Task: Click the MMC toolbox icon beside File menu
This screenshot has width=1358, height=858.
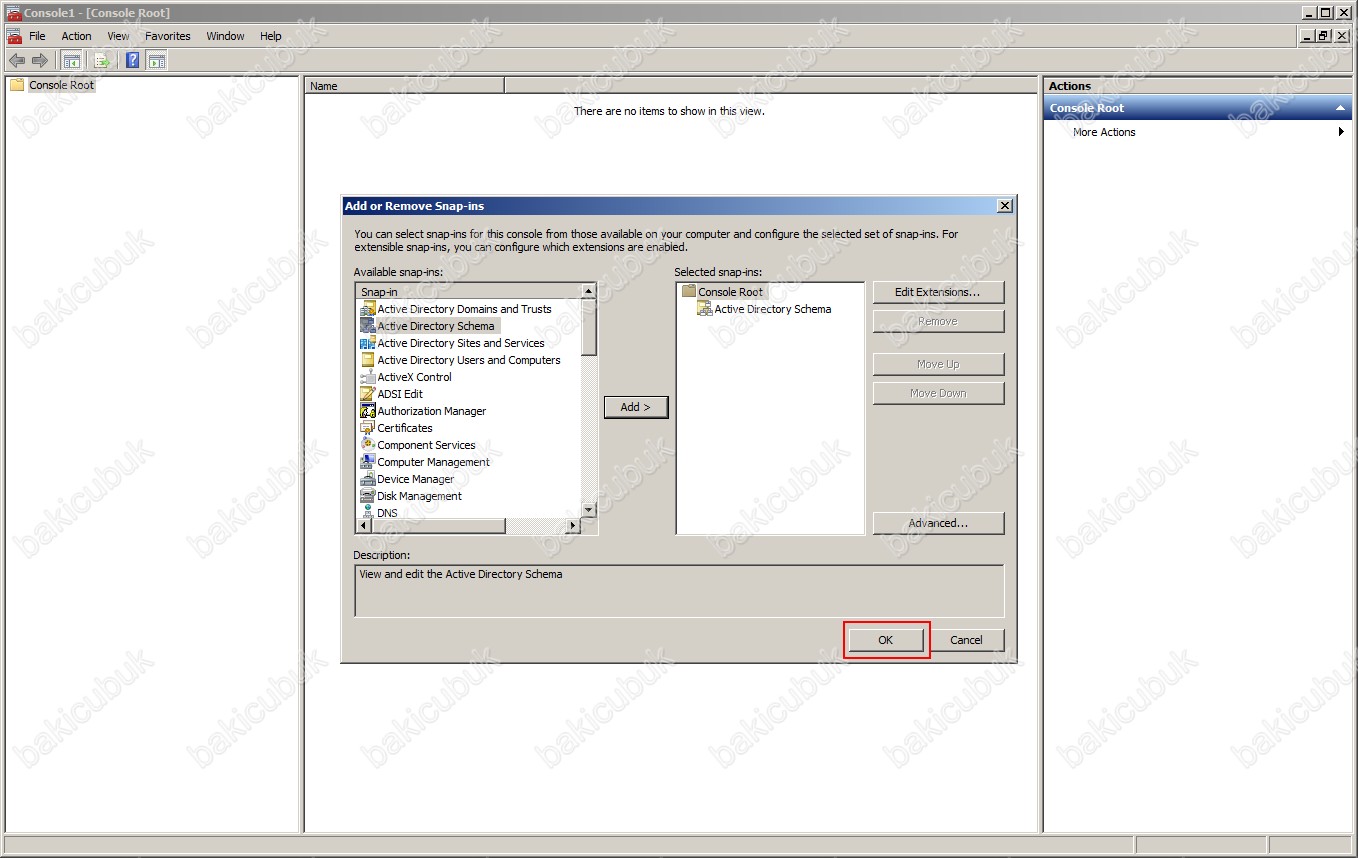Action: click(14, 36)
